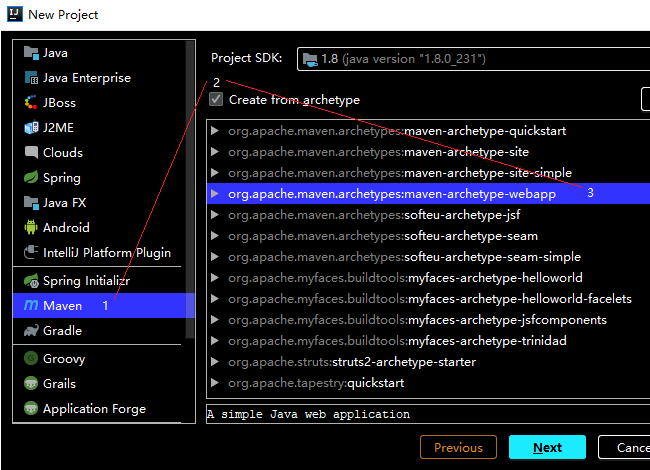The width and height of the screenshot is (650, 470).
Task: Select maven-archetype-quickstart archetype text
Action: (x=397, y=131)
